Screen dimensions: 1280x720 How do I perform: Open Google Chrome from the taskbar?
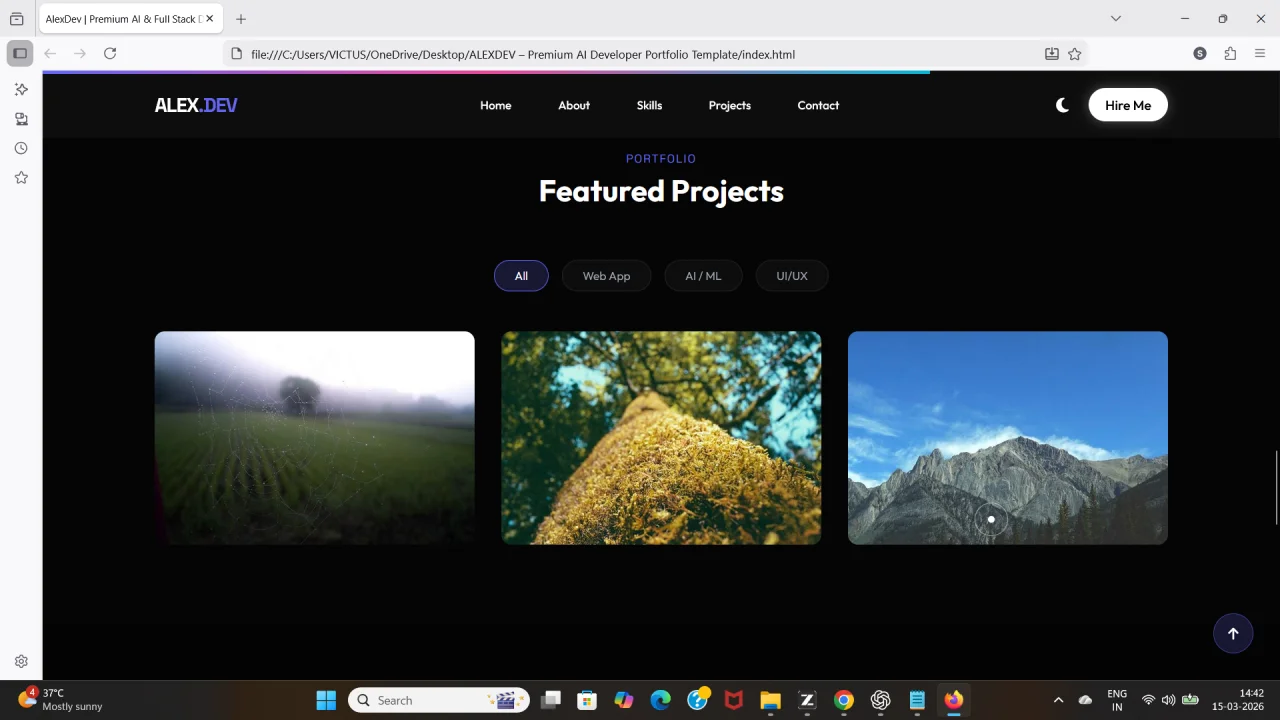(844, 700)
